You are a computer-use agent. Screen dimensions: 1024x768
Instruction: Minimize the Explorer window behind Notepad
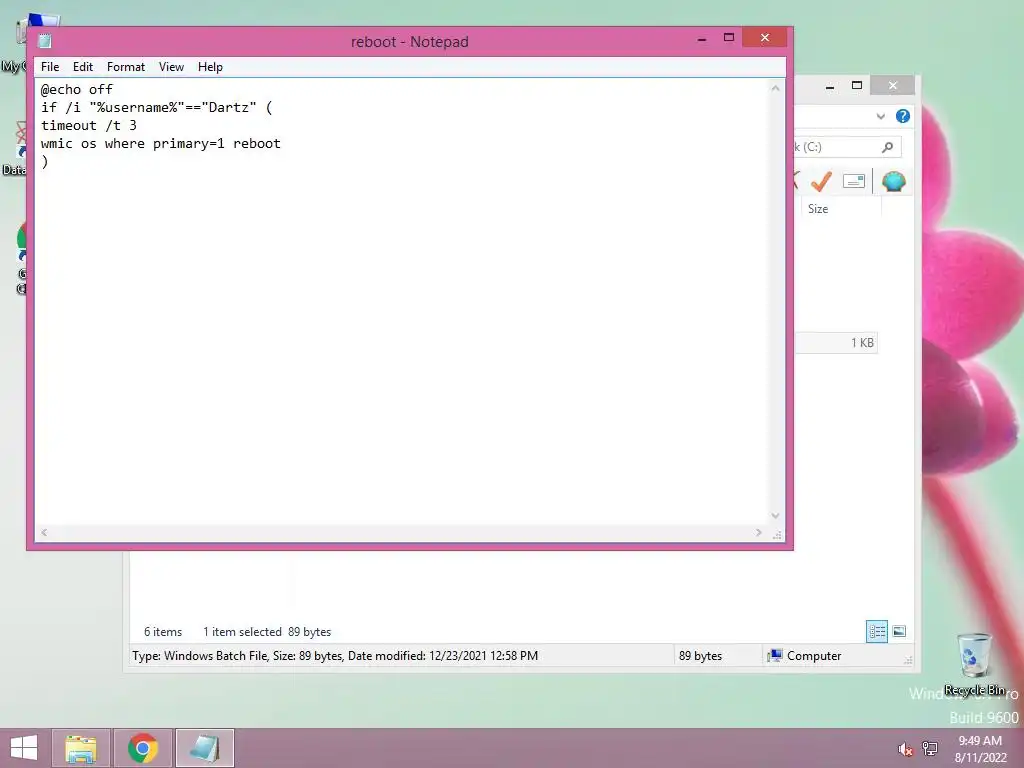830,86
